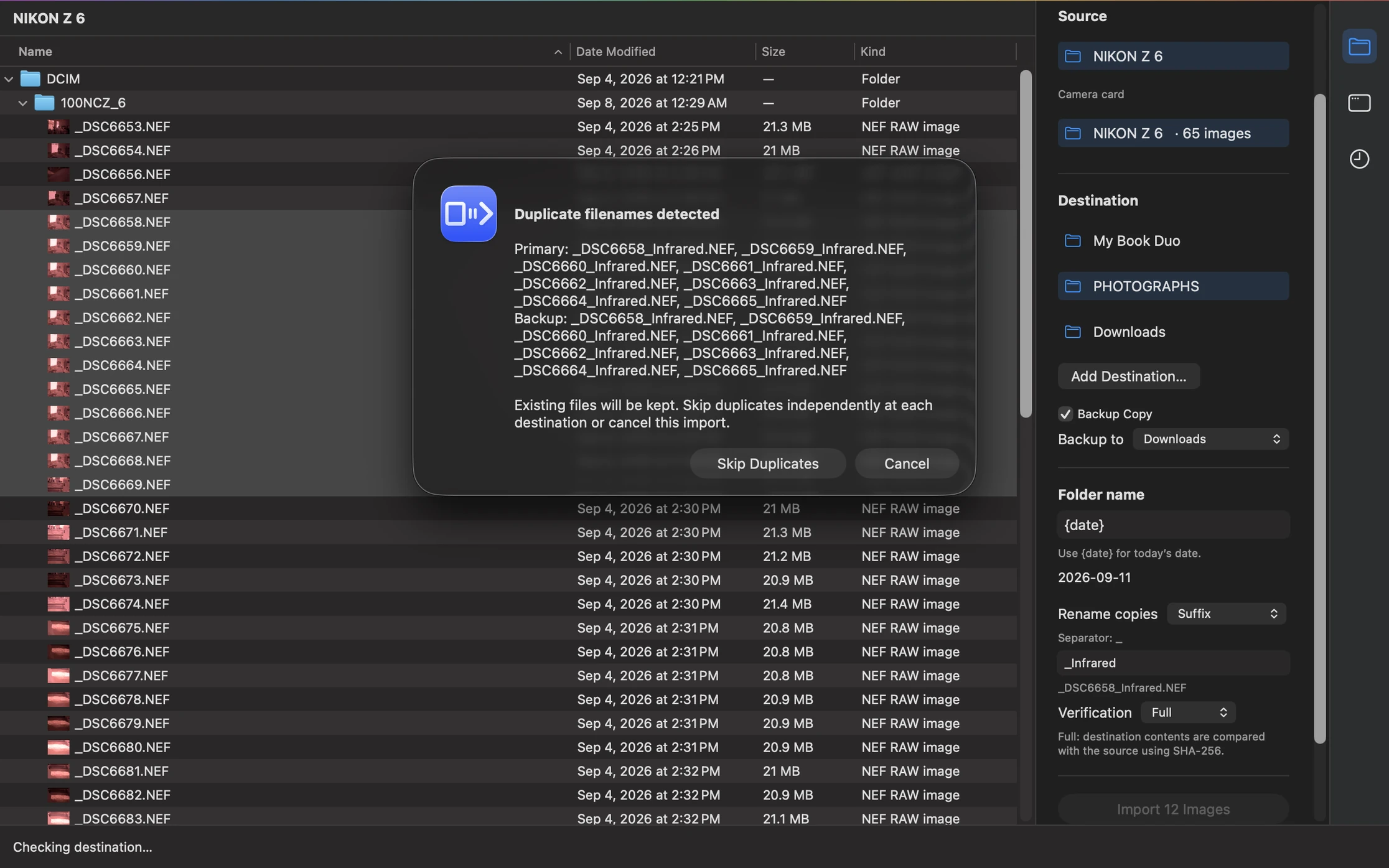Select _DSC6675.NEF file row
The image size is (1389, 868).
[508, 627]
